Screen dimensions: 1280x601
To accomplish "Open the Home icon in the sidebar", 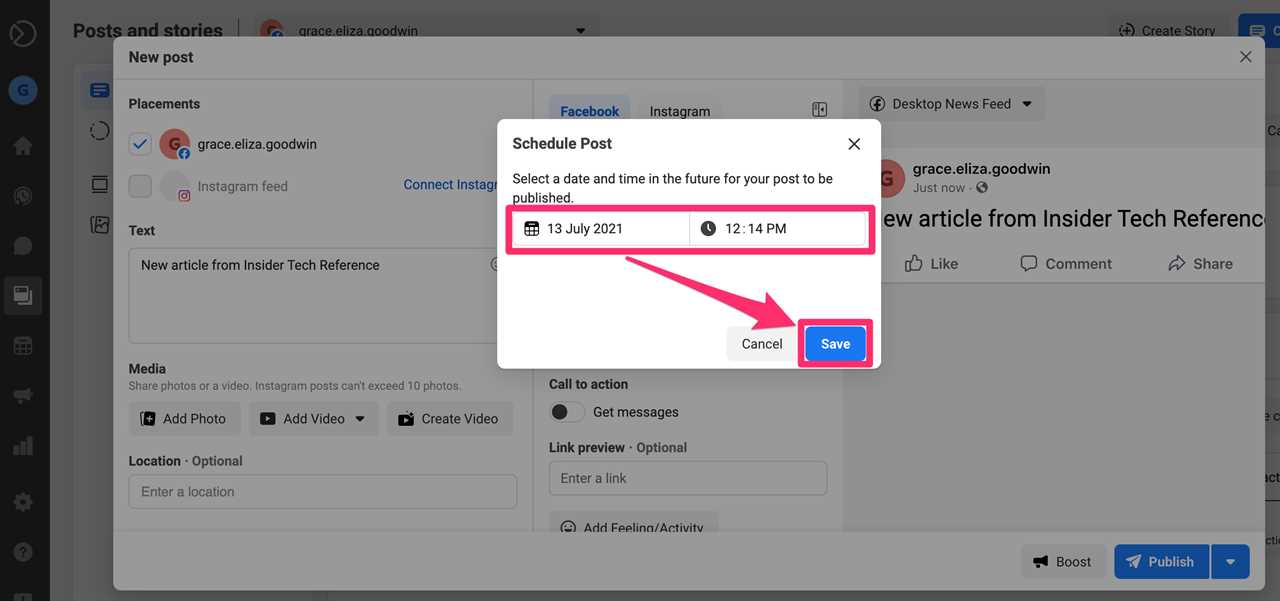I will click(x=23, y=144).
